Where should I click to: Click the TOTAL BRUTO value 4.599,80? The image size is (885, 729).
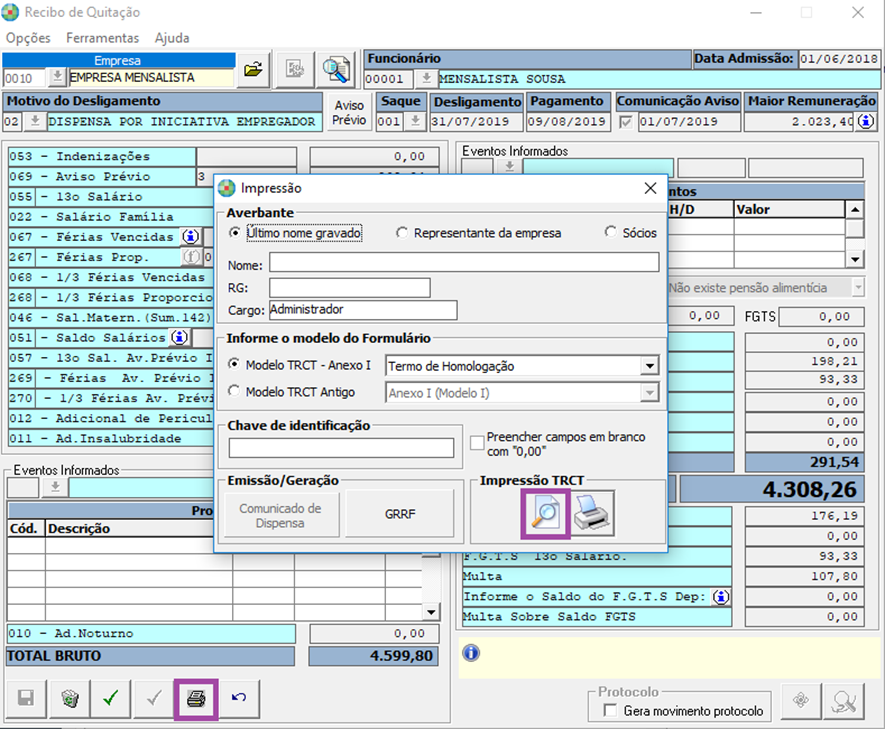pos(374,656)
